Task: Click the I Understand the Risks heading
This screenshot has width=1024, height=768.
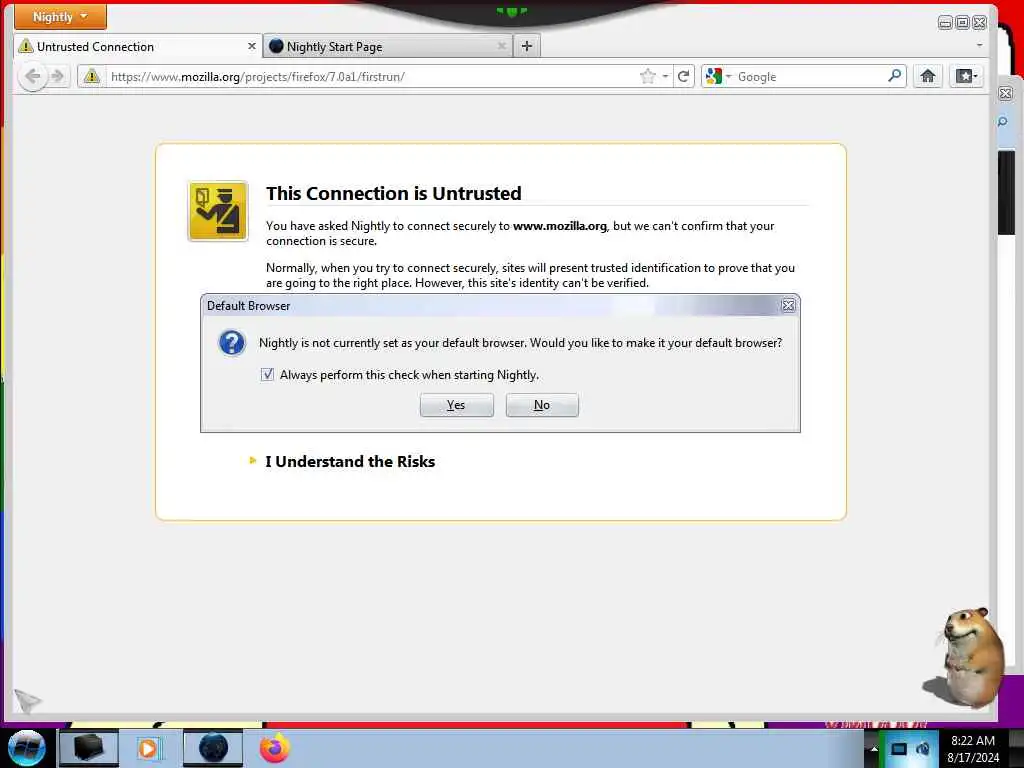Action: pos(350,462)
